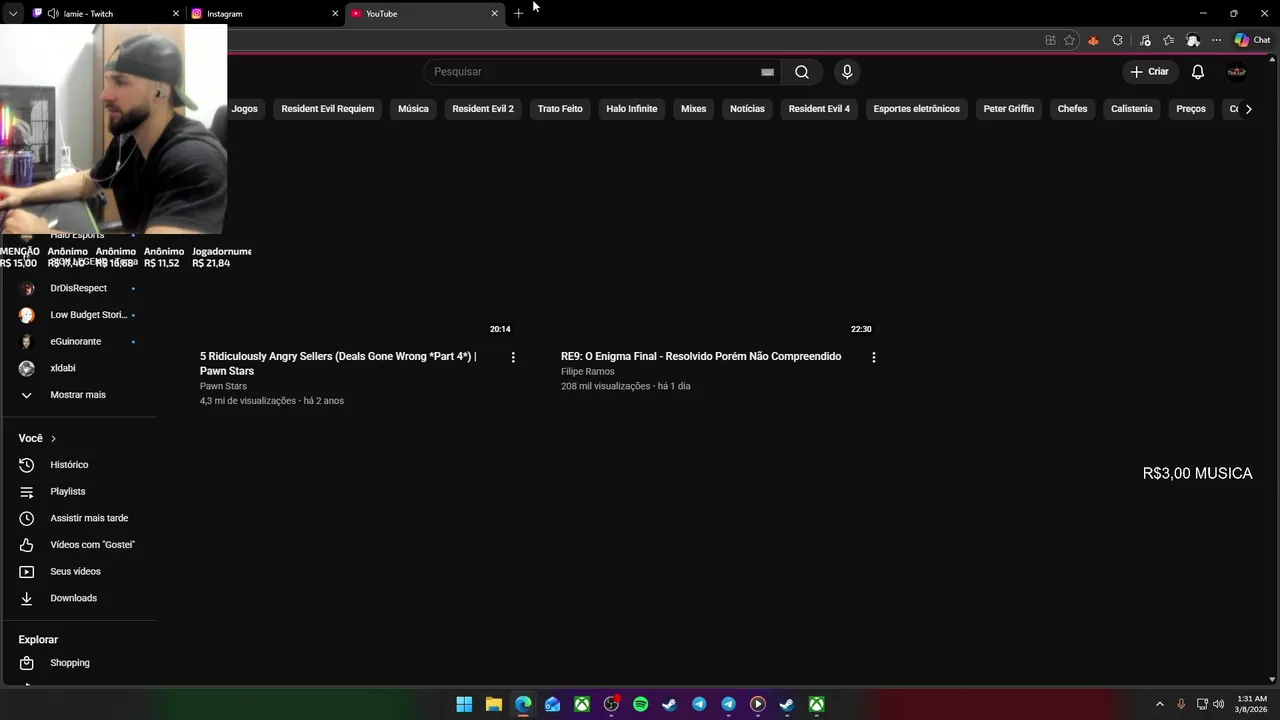Open Shopping under Explorar
Image resolution: width=1280 pixels, height=720 pixels.
(79, 663)
